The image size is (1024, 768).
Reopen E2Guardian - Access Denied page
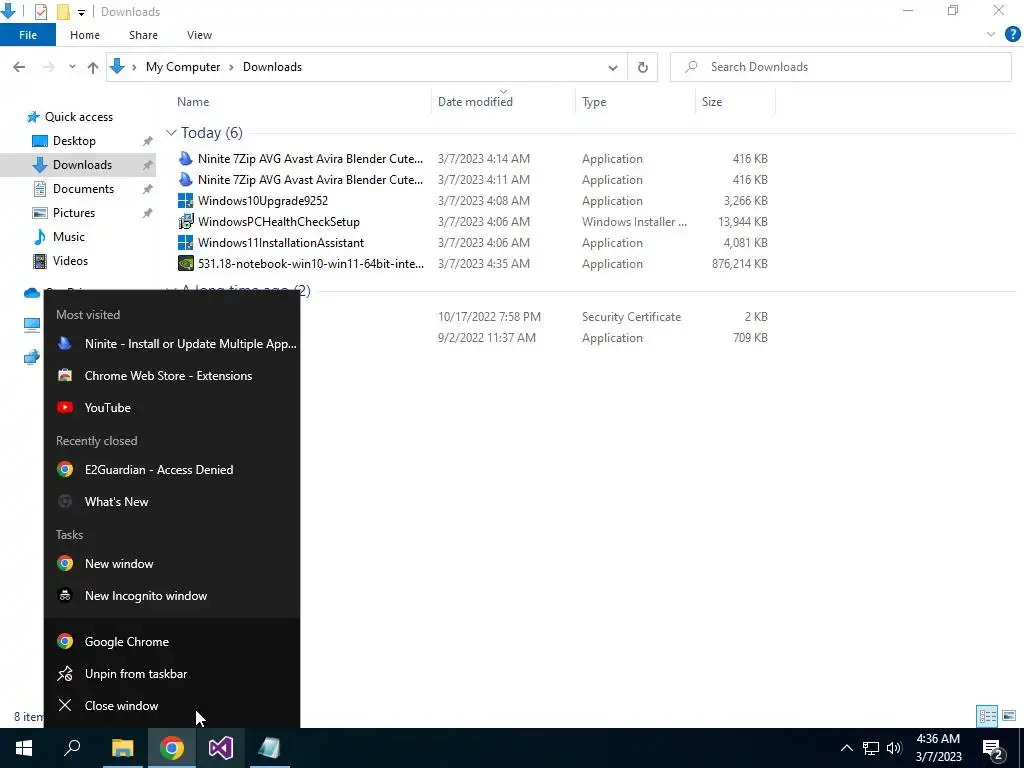coord(172,470)
